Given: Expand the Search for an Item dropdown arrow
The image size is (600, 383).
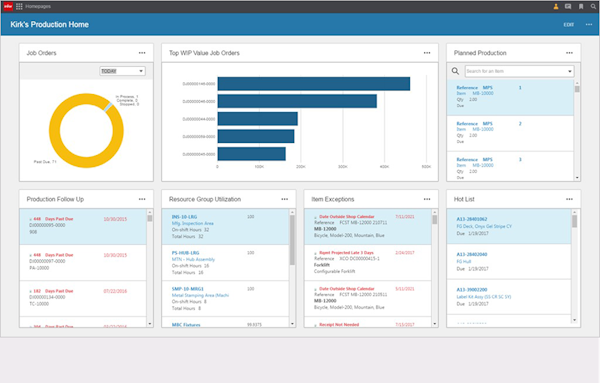Looking at the screenshot, I should (569, 71).
